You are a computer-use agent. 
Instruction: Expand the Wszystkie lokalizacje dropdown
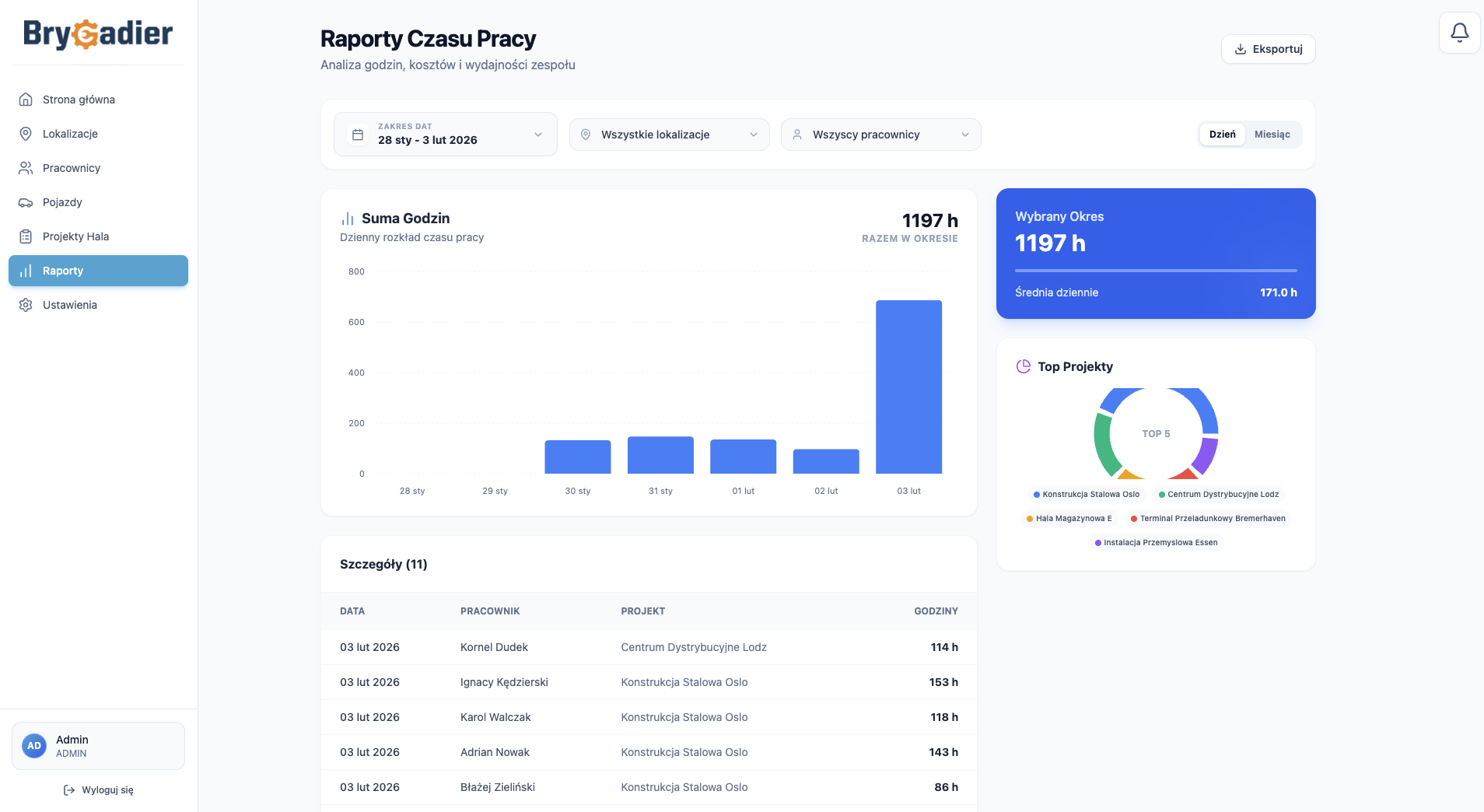pos(670,135)
